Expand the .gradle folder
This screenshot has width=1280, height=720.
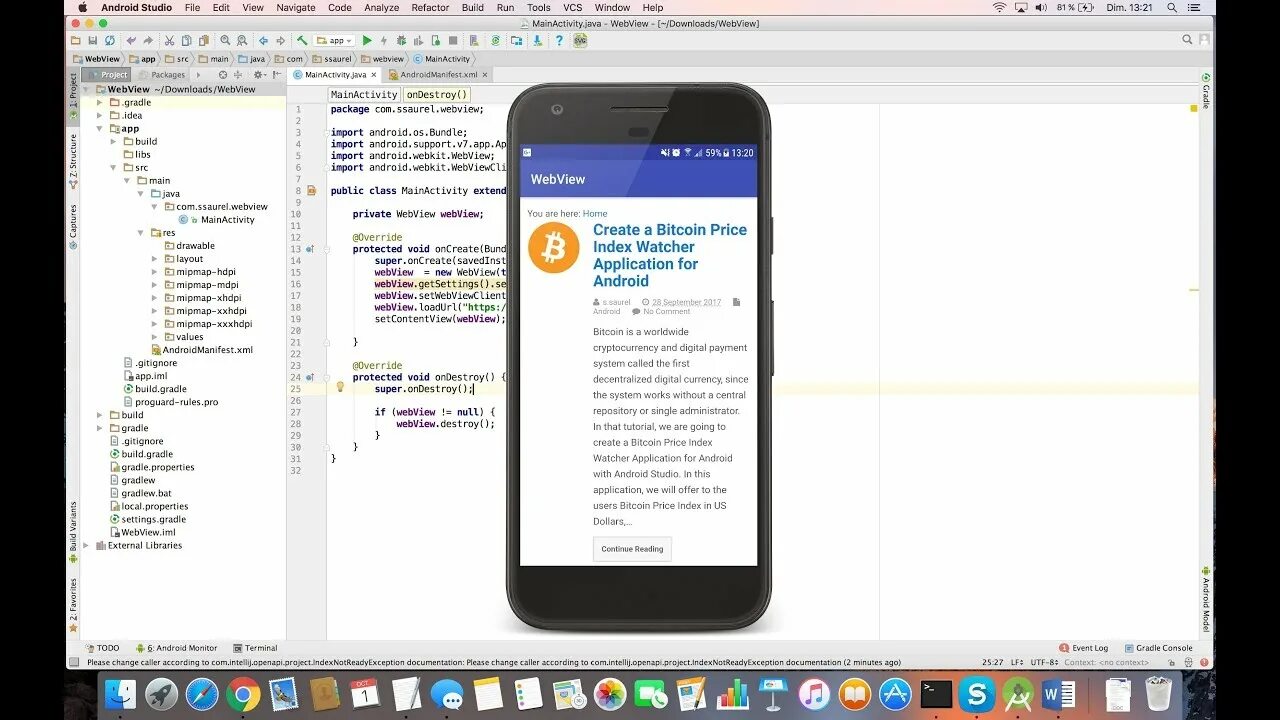coord(100,102)
